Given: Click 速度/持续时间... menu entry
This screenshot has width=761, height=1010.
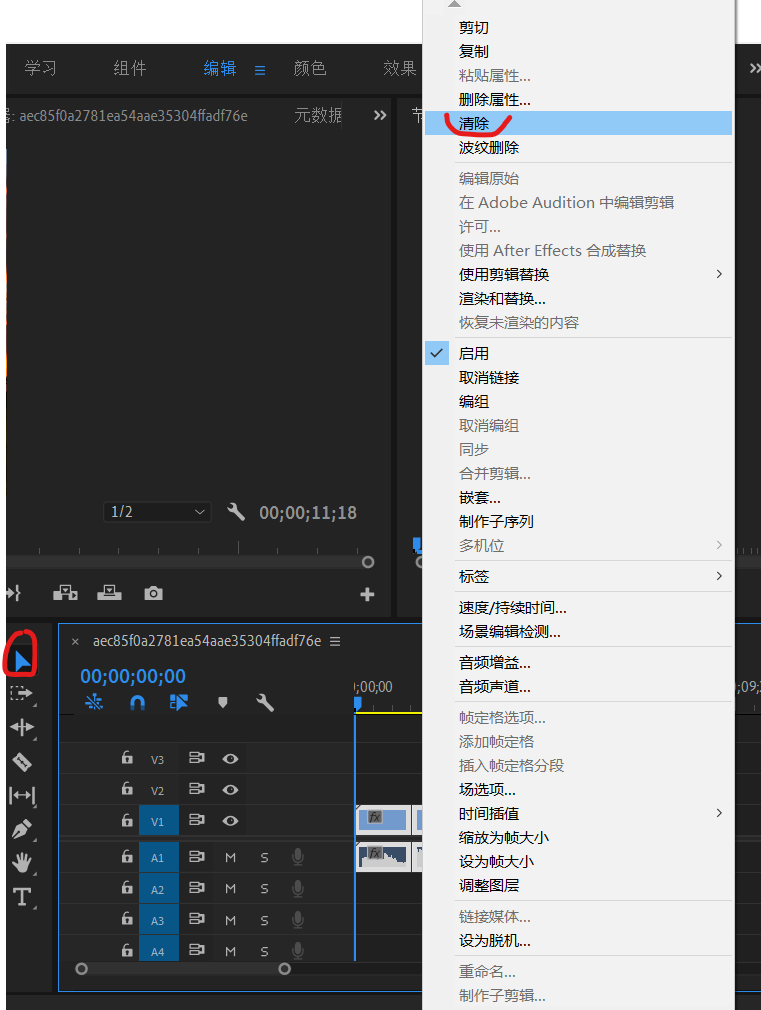Looking at the screenshot, I should tap(513, 608).
